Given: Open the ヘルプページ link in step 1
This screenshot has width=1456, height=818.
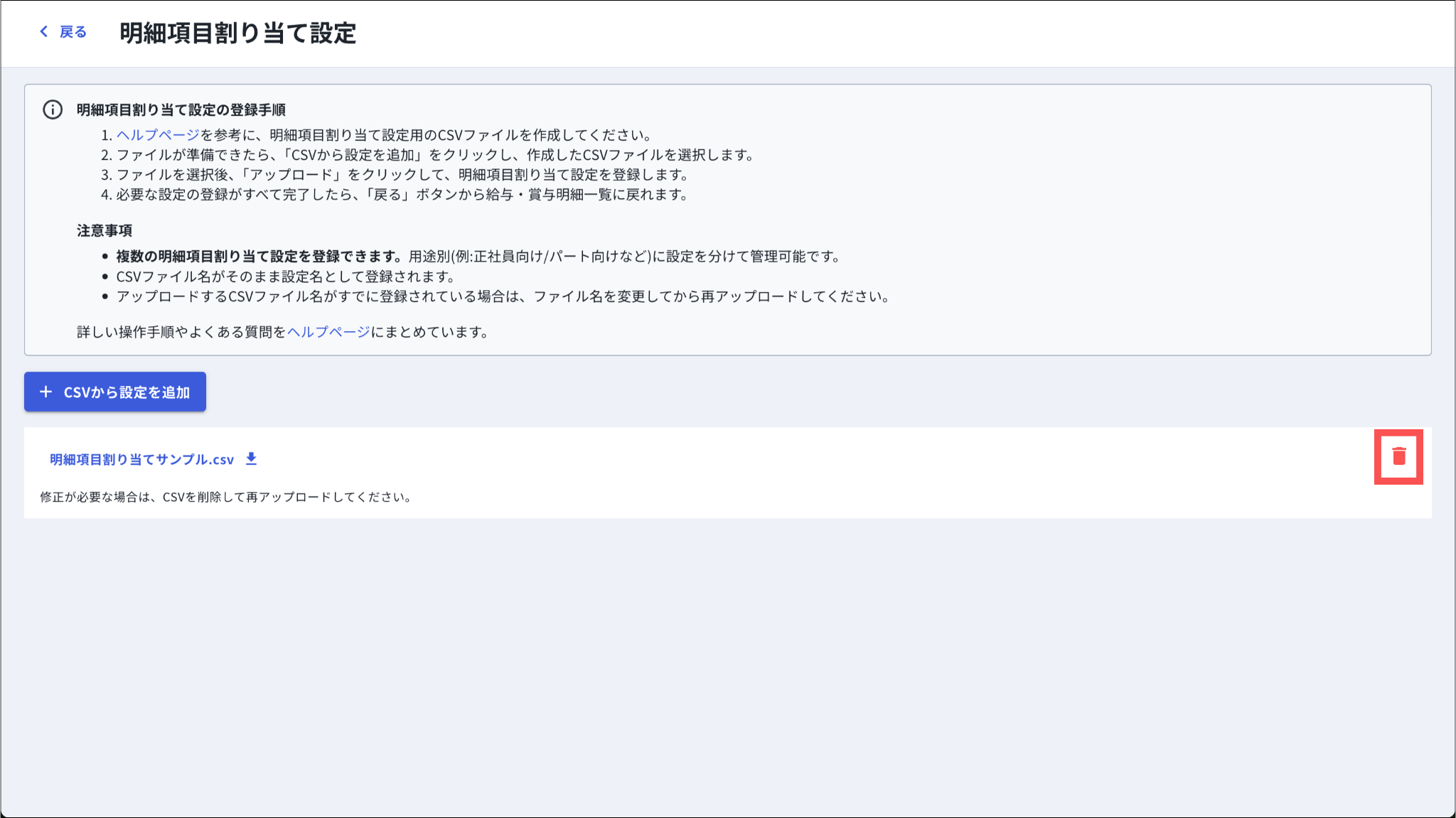Looking at the screenshot, I should tap(158, 135).
